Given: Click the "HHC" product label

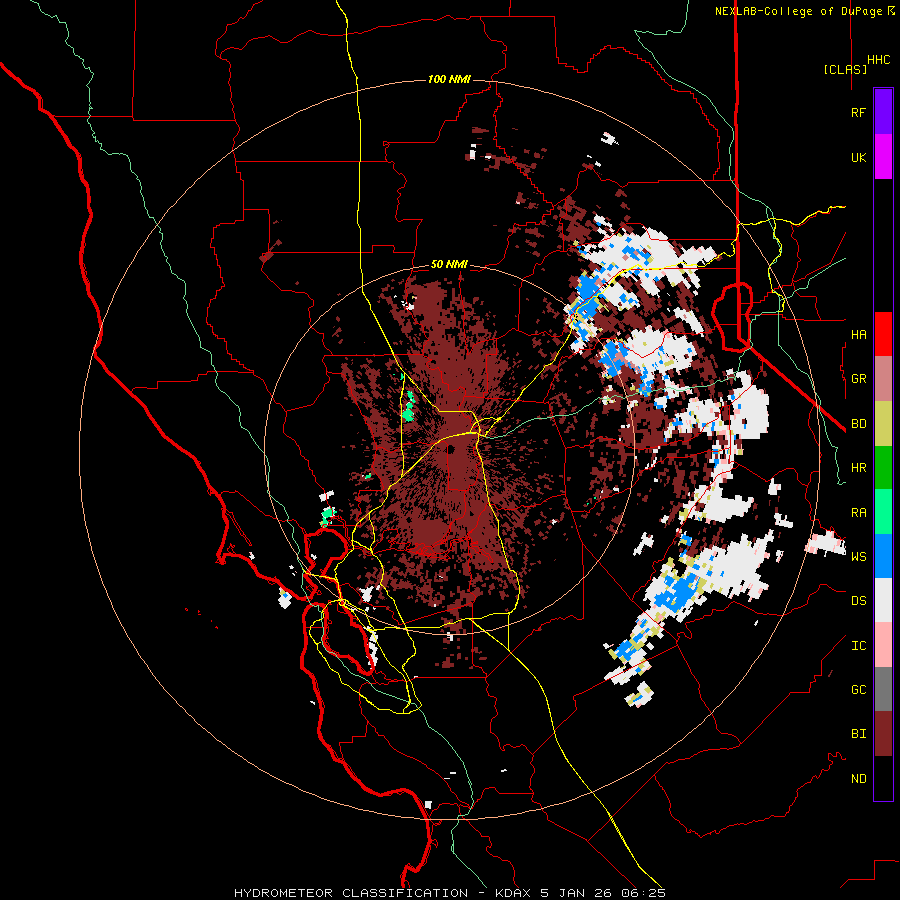Looking at the screenshot, I should 878,60.
